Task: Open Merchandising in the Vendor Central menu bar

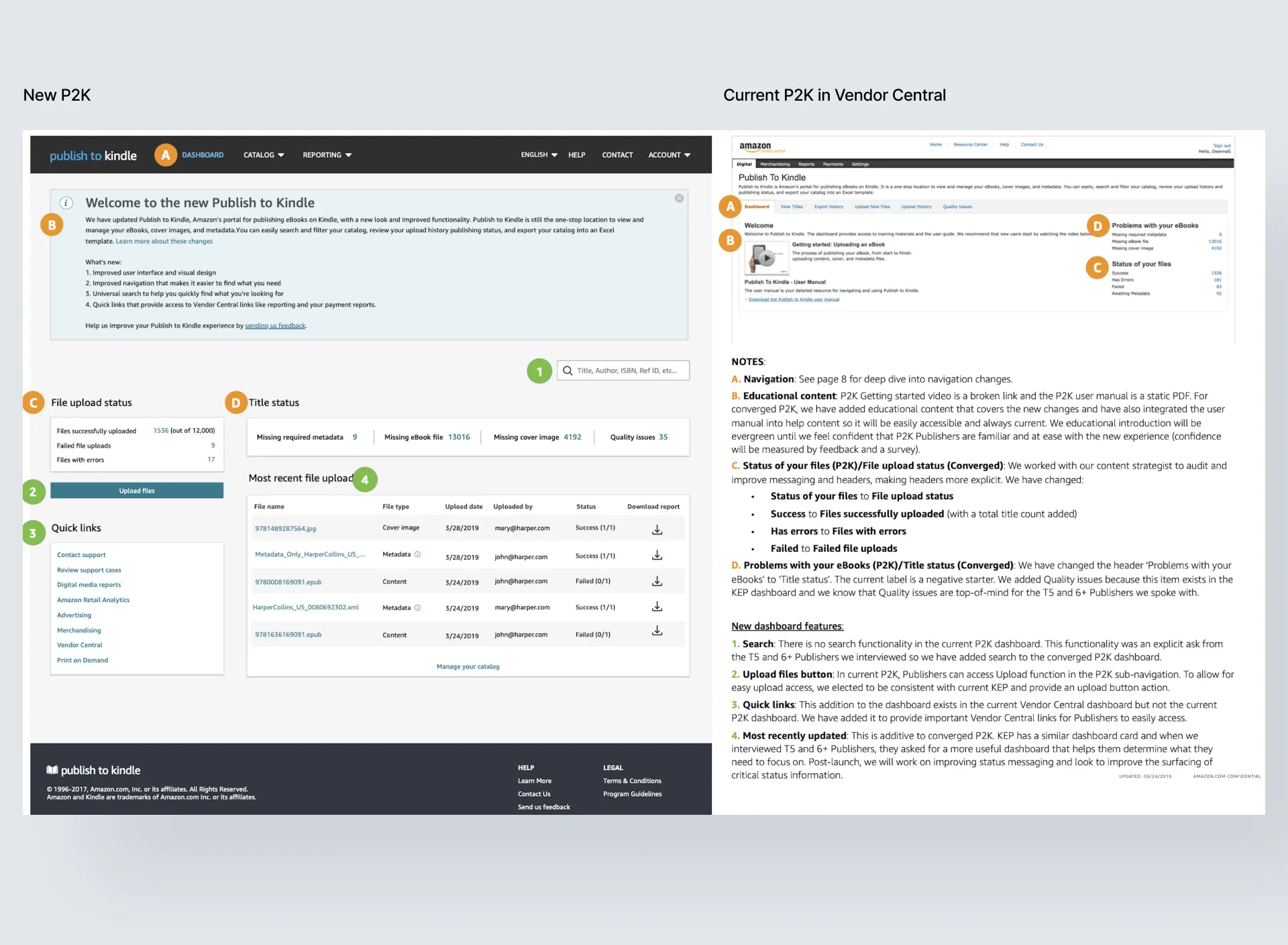Action: 775,164
